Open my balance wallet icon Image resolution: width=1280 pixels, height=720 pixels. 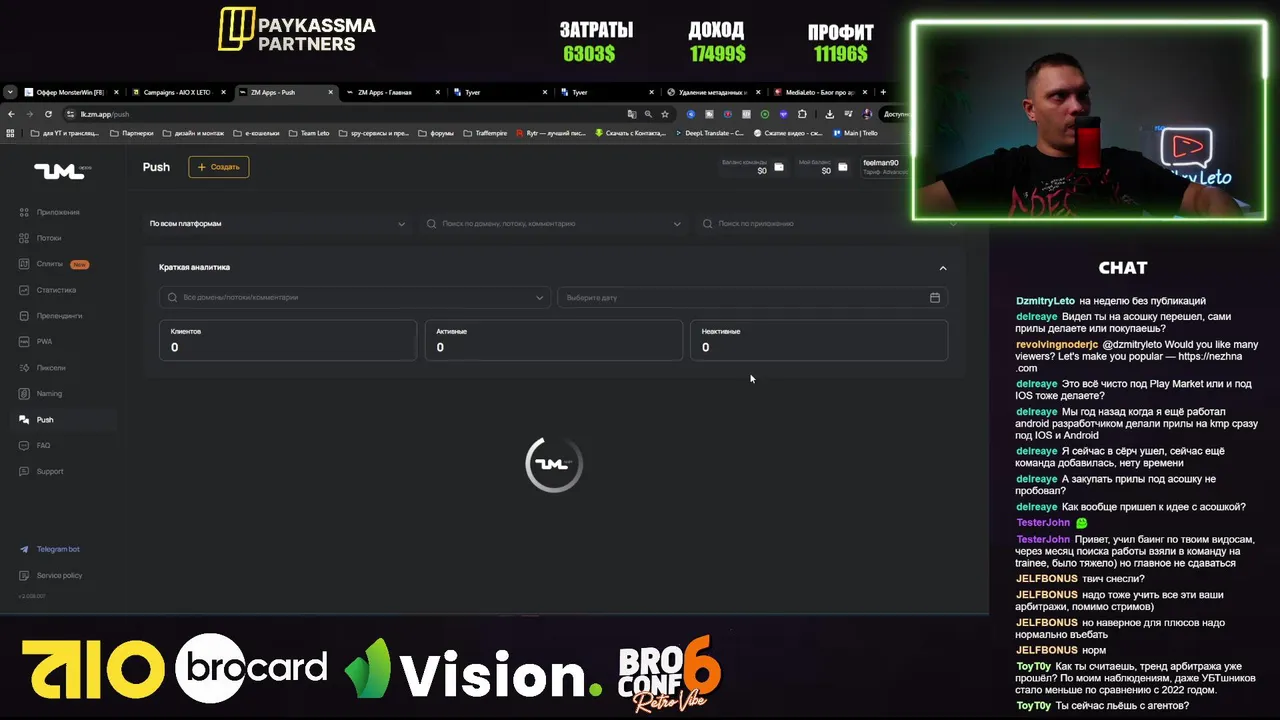[843, 167]
